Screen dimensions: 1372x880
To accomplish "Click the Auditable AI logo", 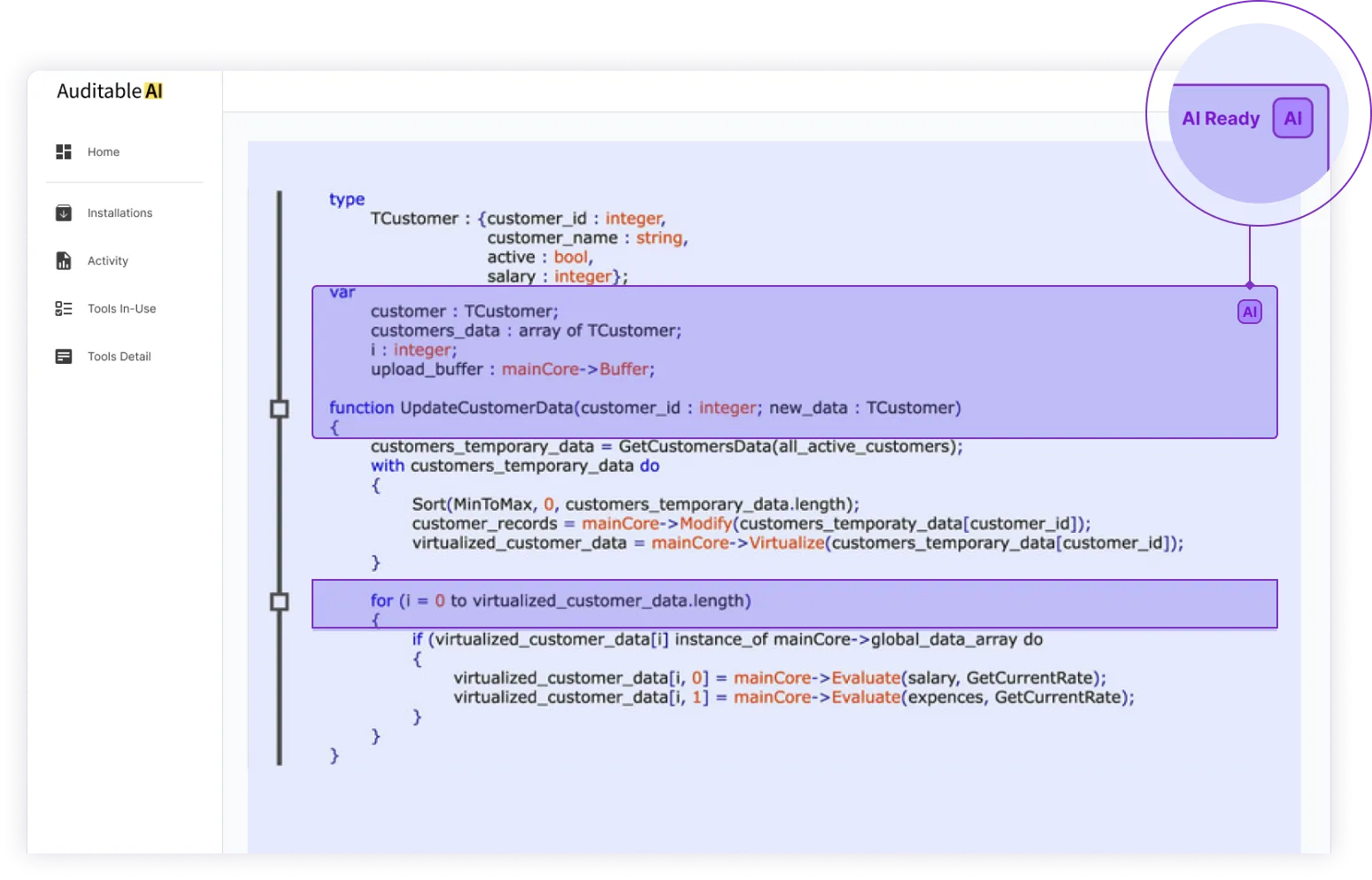I will pos(110,91).
